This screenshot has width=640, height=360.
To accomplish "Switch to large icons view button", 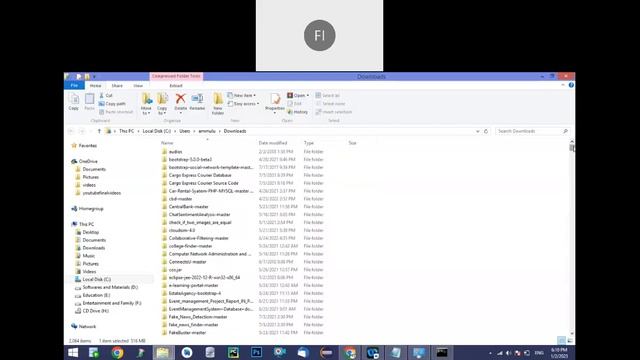I will click(570, 340).
